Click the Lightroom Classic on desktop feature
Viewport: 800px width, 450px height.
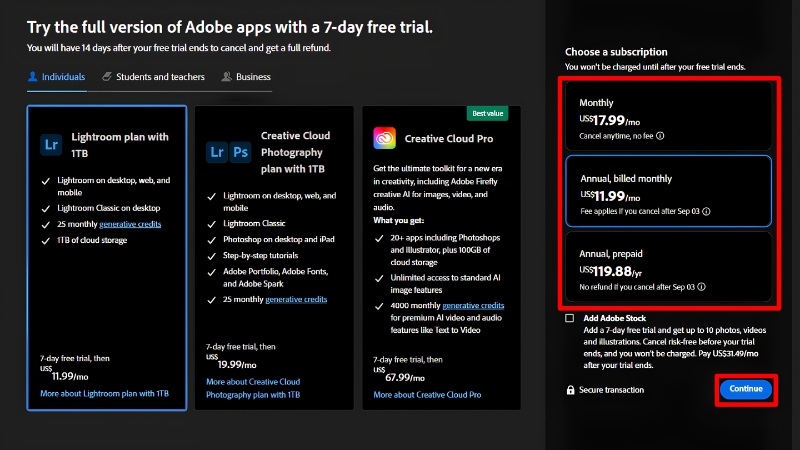[x=109, y=208]
